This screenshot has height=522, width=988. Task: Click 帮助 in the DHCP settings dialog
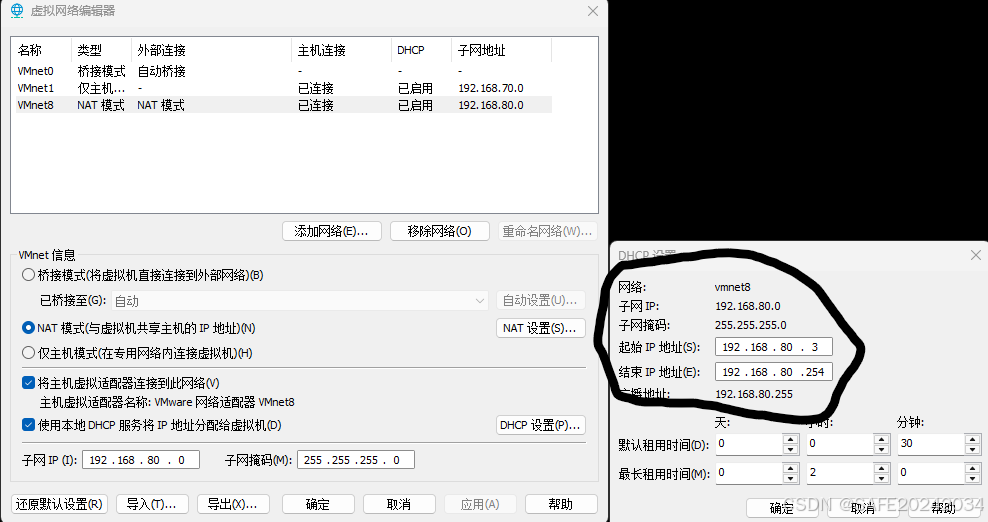pyautogui.click(x=944, y=508)
